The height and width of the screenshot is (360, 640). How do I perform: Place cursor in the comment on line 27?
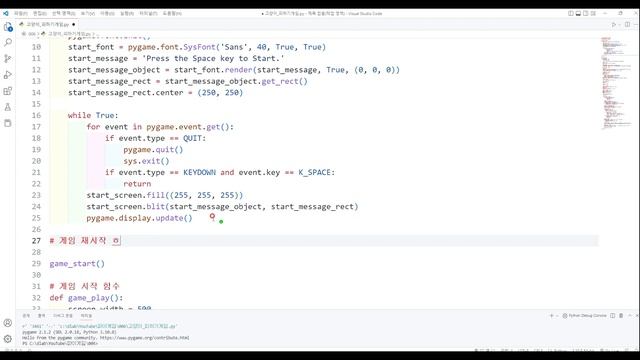pos(85,241)
